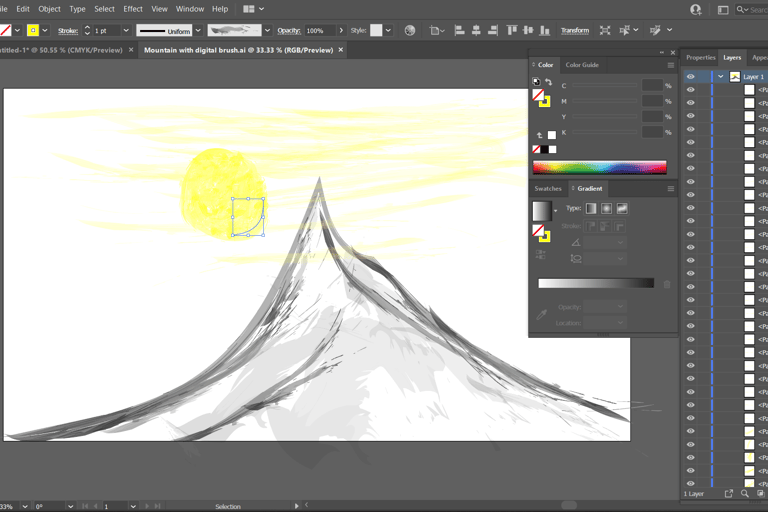This screenshot has width=768, height=512.
Task: Click the Stroke link in control bar
Action: pyautogui.click(x=68, y=30)
